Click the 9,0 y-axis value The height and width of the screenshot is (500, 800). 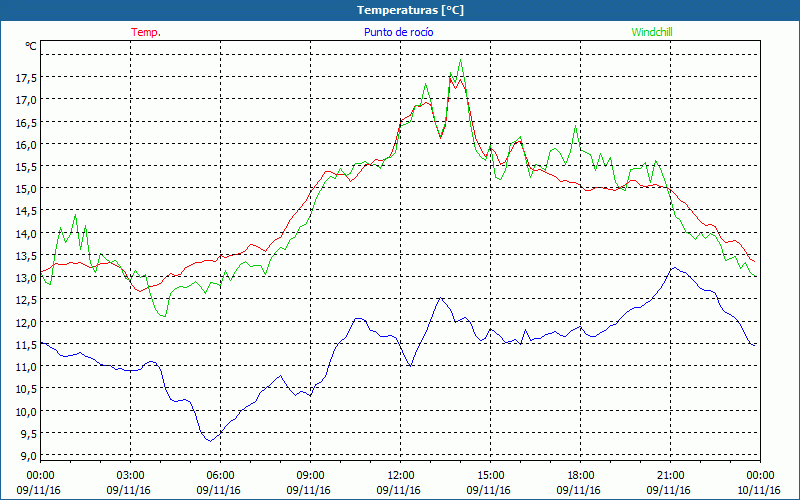pyautogui.click(x=29, y=456)
